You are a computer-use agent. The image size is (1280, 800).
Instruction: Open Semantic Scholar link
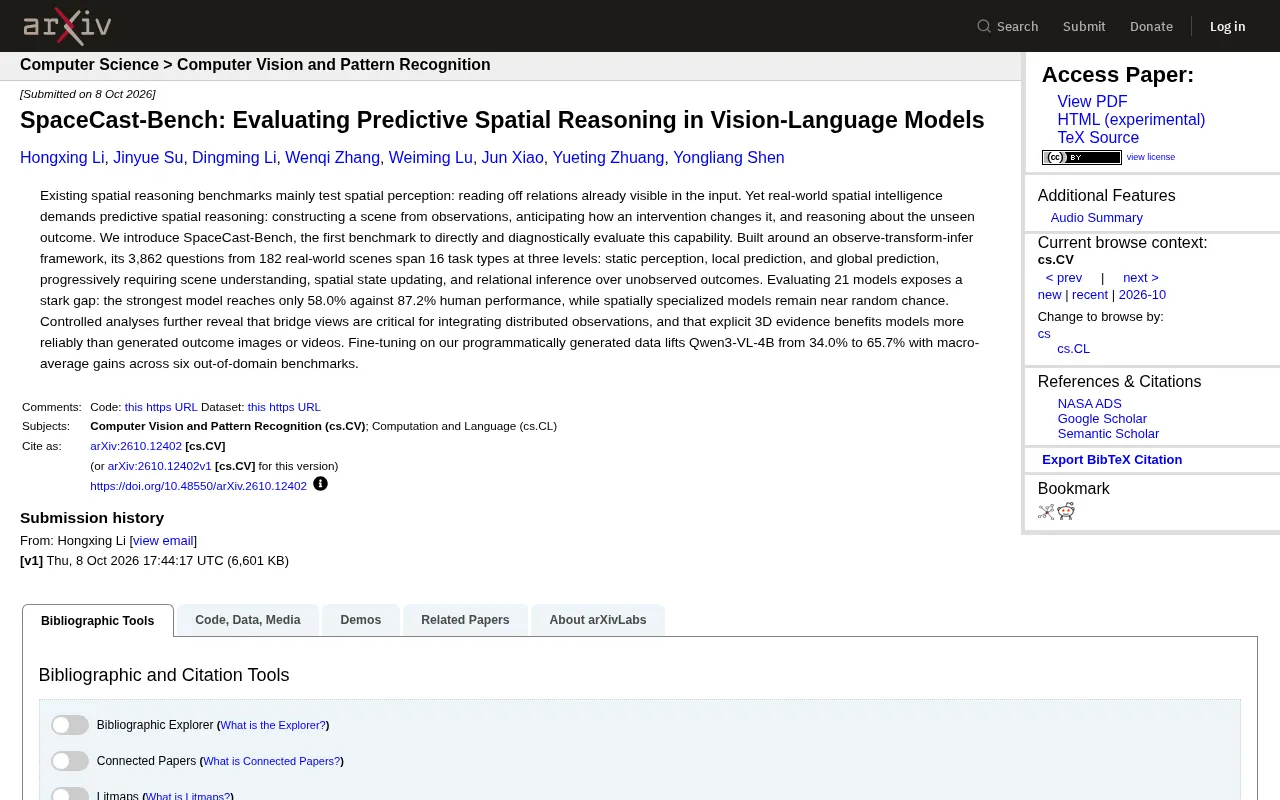click(x=1108, y=434)
